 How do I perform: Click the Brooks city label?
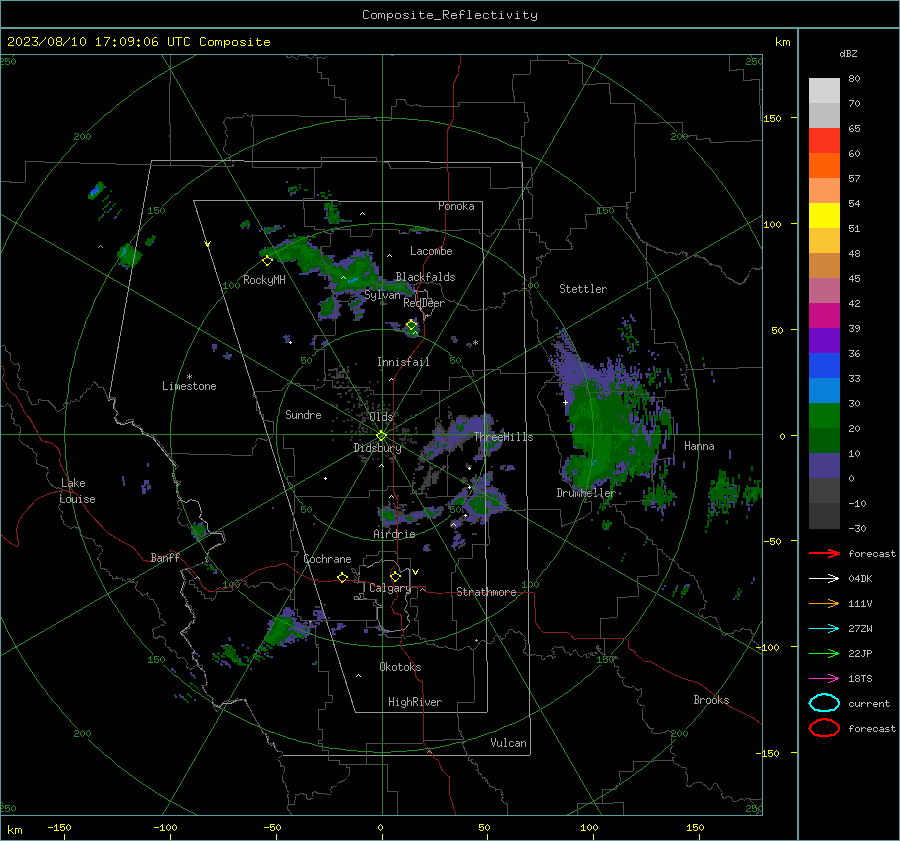click(711, 700)
